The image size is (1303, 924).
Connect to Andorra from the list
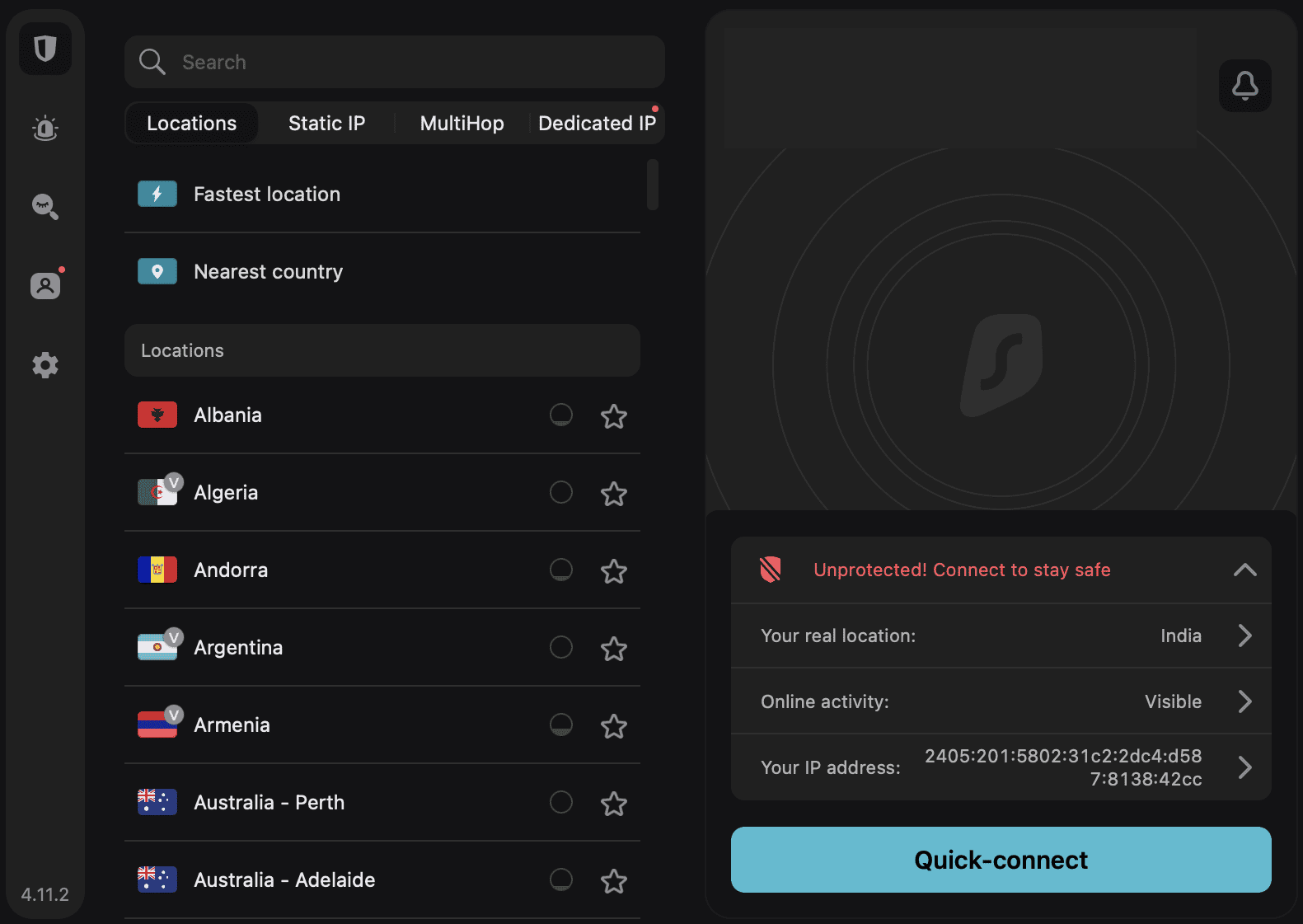click(x=231, y=570)
